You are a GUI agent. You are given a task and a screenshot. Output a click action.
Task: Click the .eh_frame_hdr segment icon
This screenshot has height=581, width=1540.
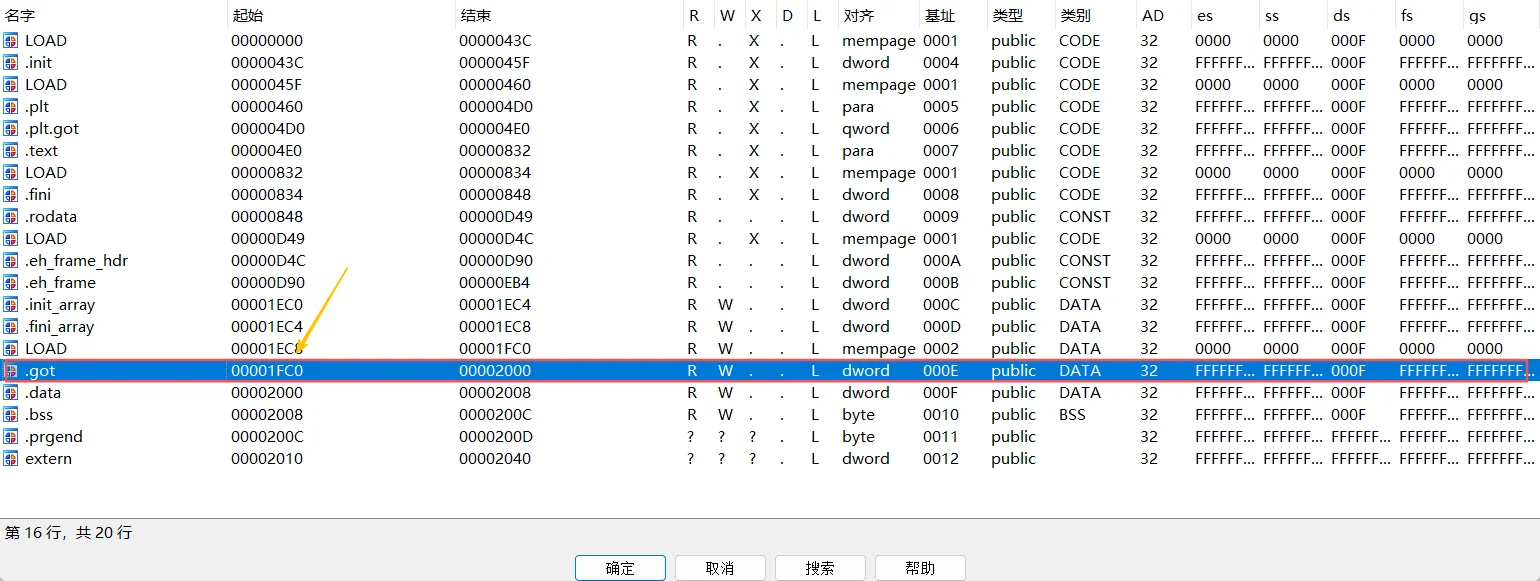[x=11, y=260]
